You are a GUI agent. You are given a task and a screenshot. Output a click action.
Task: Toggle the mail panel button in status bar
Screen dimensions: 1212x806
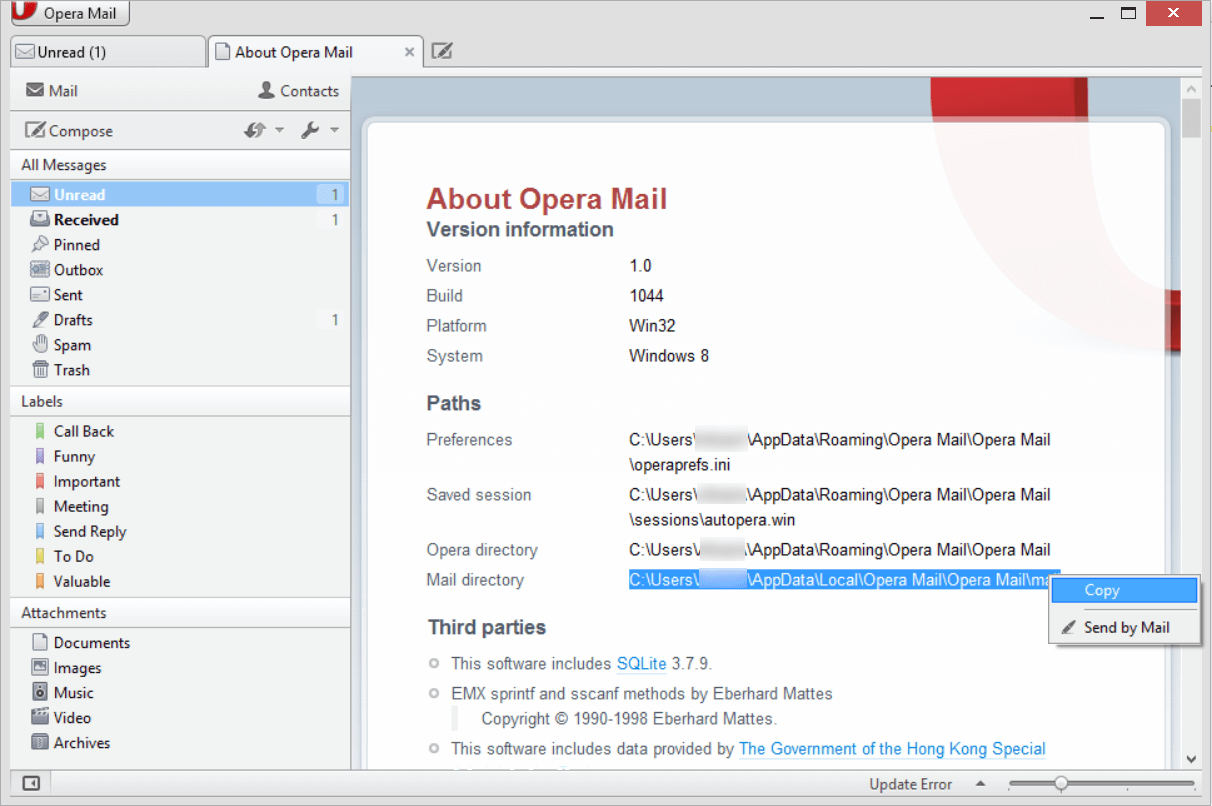click(x=30, y=783)
